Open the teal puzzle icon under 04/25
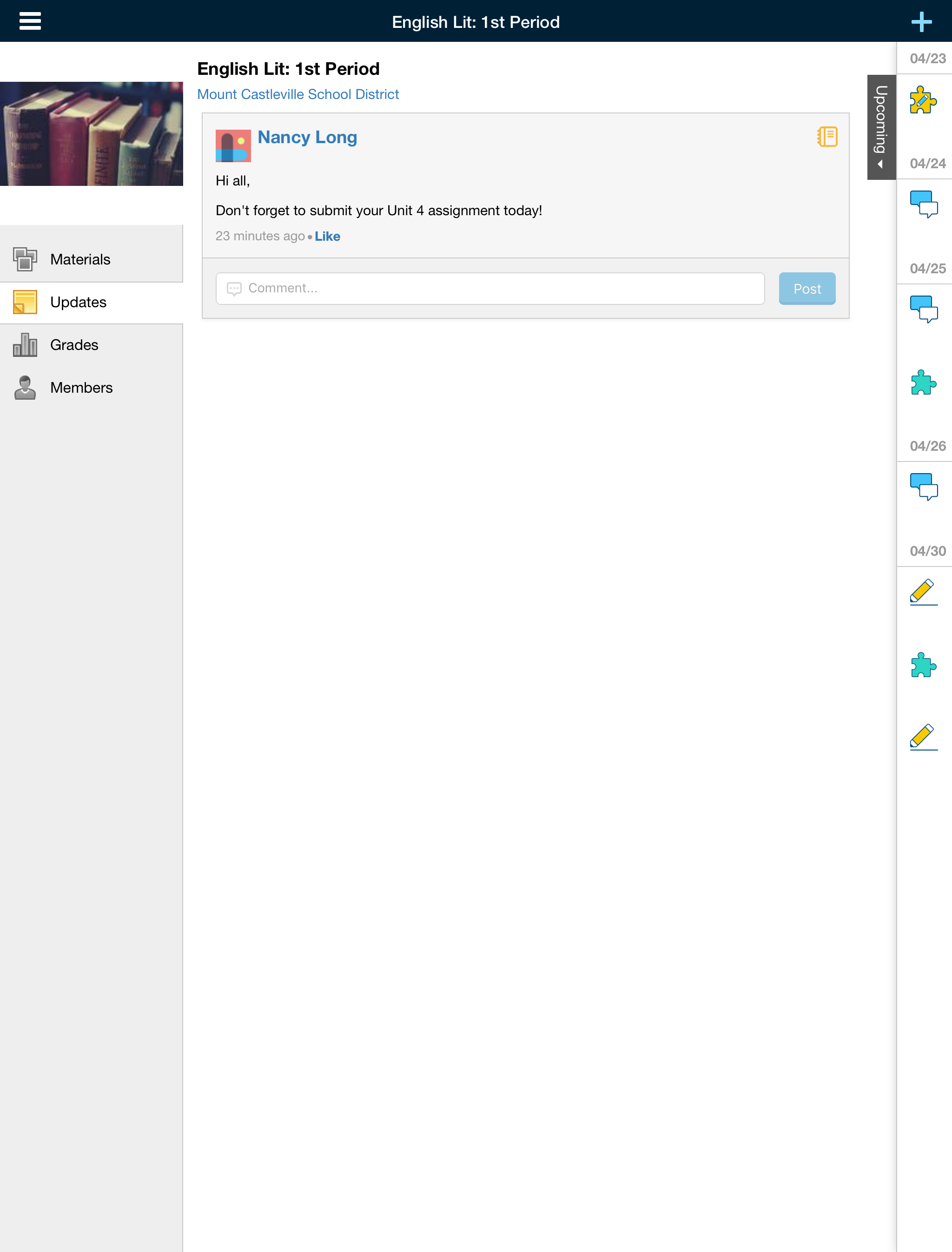952x1252 pixels. [923, 382]
